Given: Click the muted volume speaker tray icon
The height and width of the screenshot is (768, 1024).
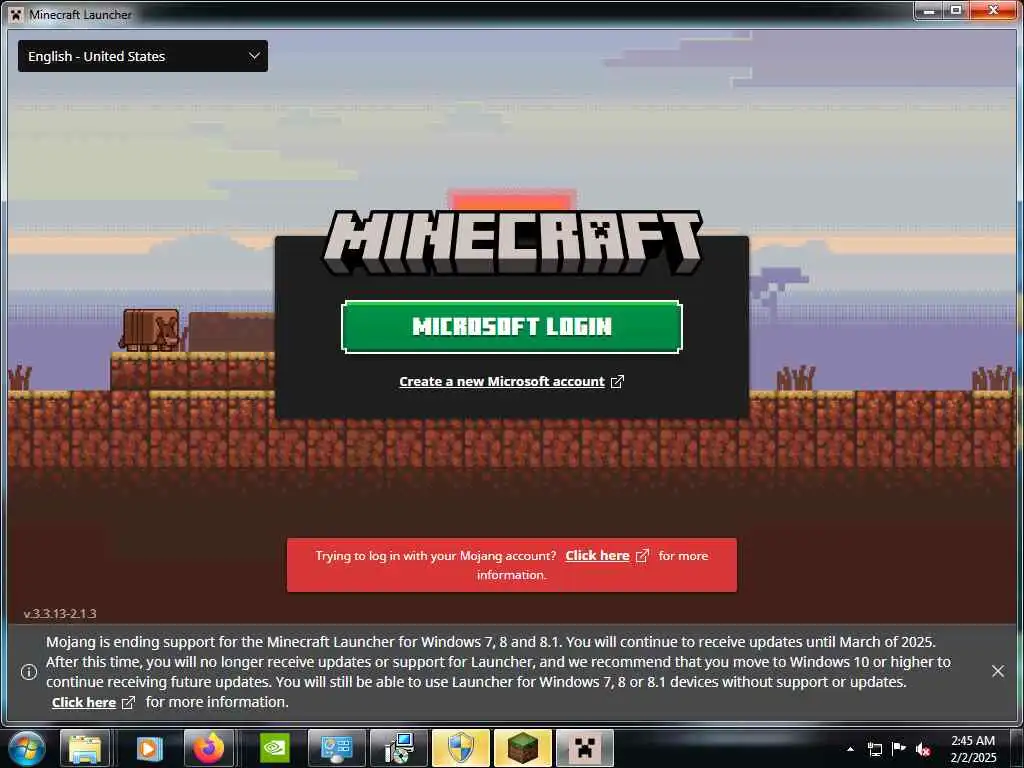Looking at the screenshot, I should (x=923, y=749).
